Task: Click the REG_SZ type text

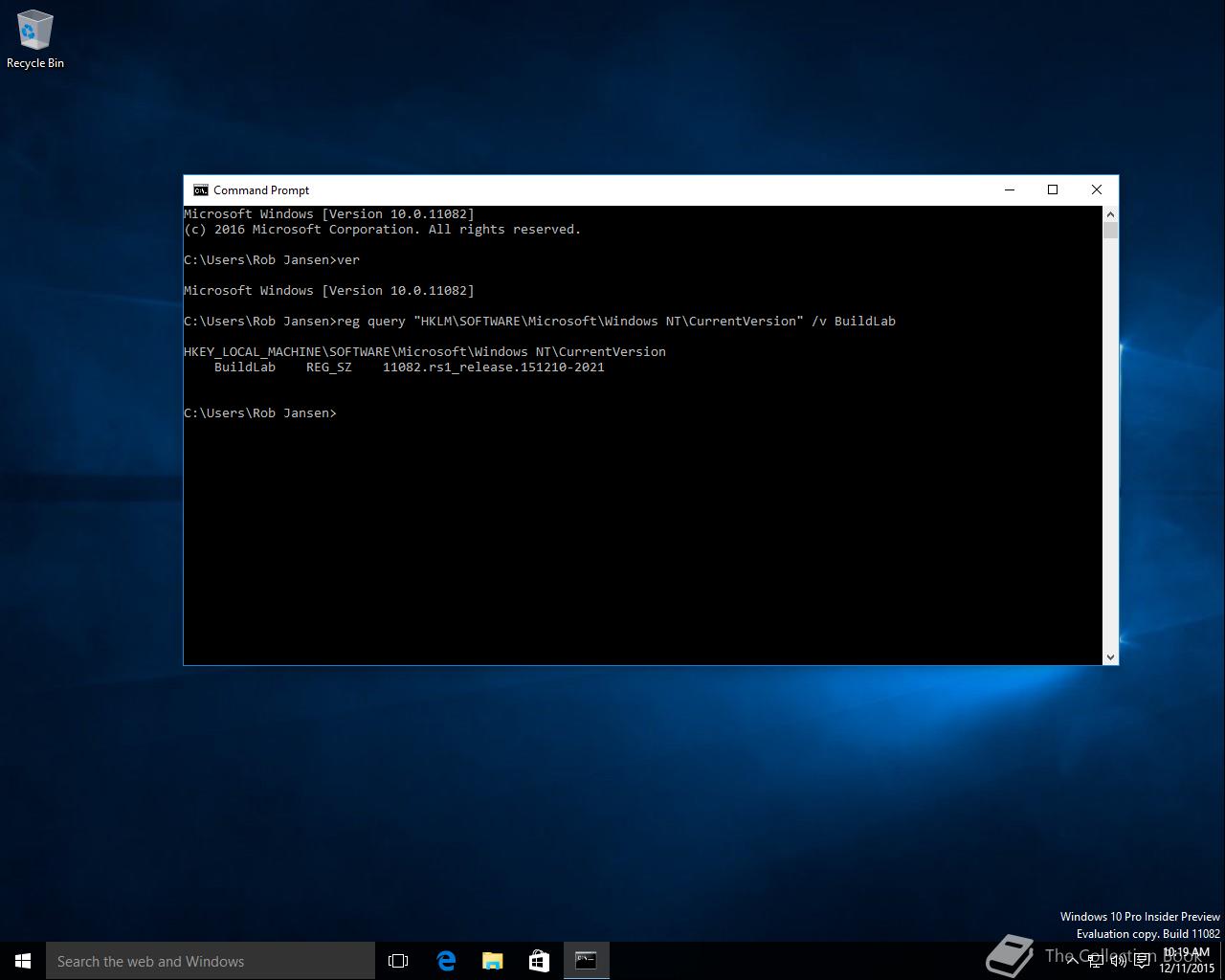Action: coord(329,367)
